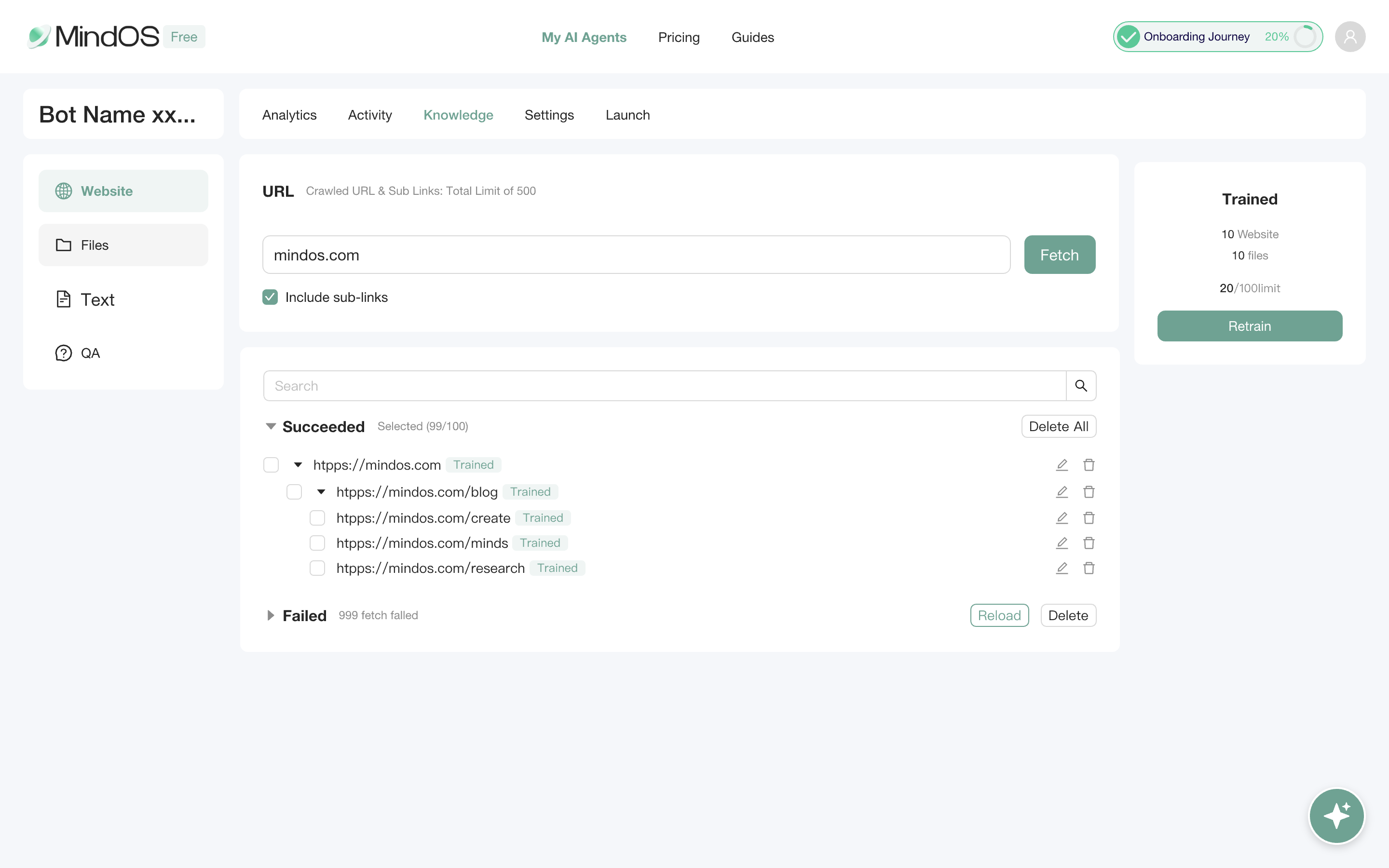
Task: Open the AI sparkle assistant button
Action: [1336, 815]
